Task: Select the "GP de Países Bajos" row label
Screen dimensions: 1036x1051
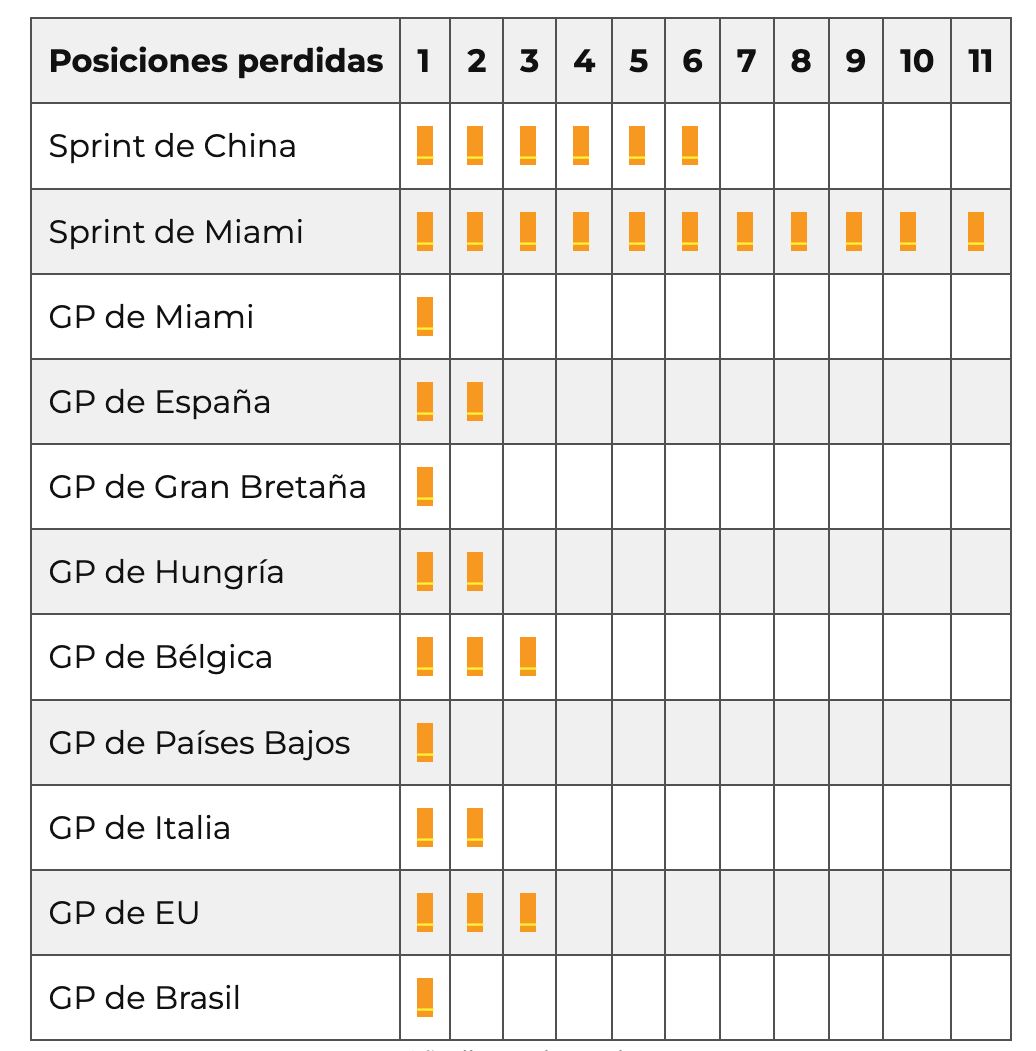Action: click(x=199, y=743)
